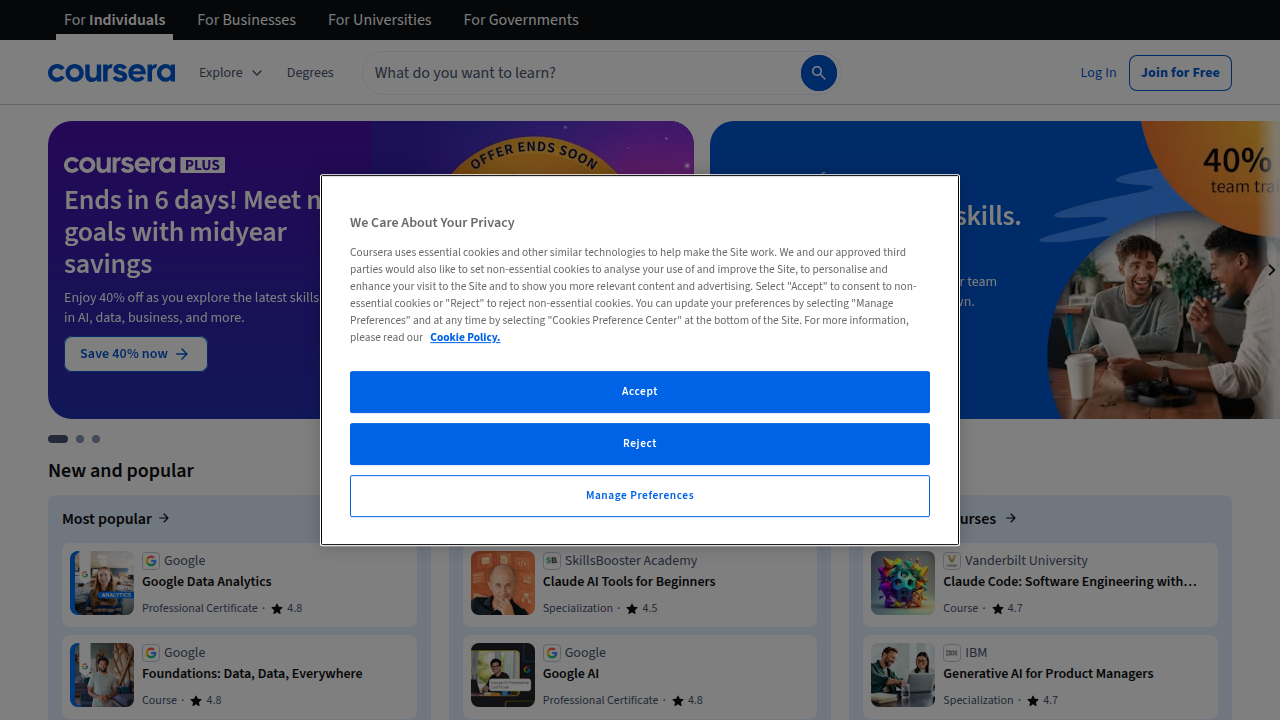Switch to For Individuals tab

(115, 20)
